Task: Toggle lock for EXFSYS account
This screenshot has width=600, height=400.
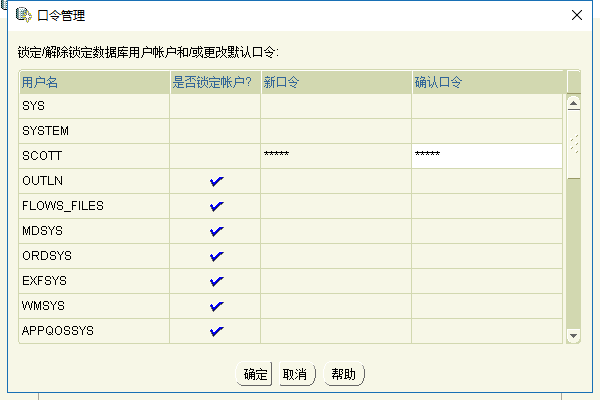Action: click(x=216, y=281)
